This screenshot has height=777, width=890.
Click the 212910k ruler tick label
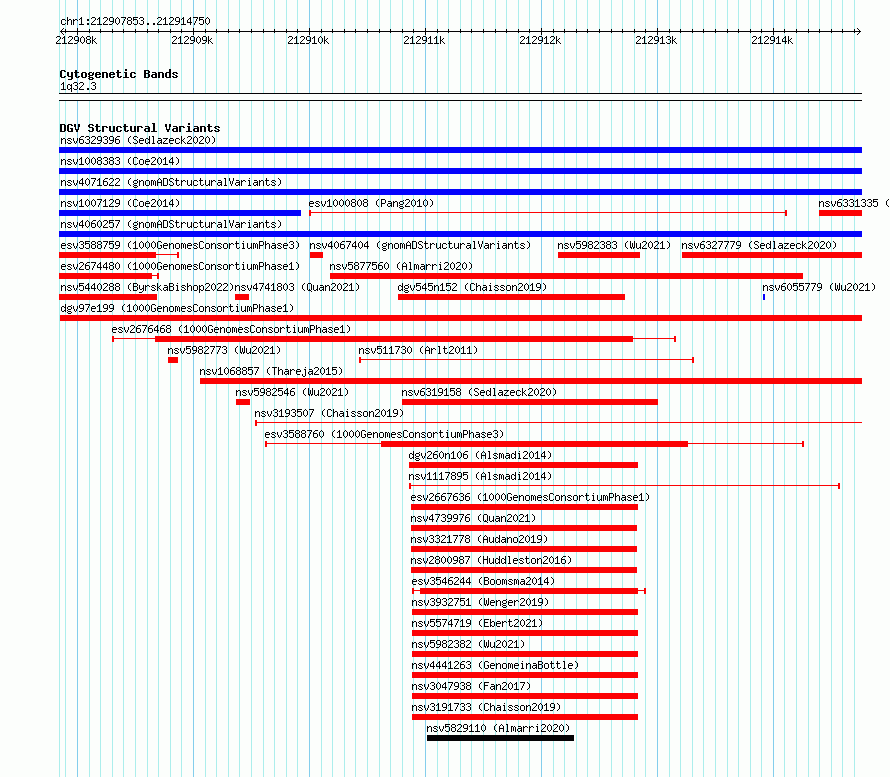click(308, 40)
